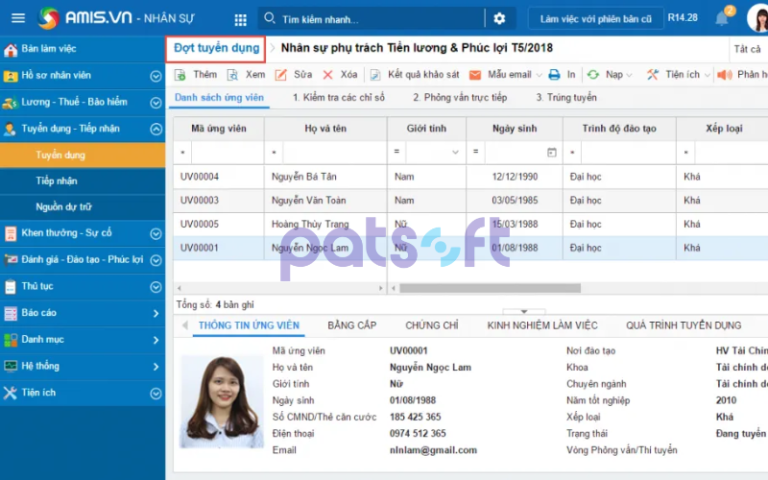Expand Lương - Thuế - Bảo hiểm section

156,102
